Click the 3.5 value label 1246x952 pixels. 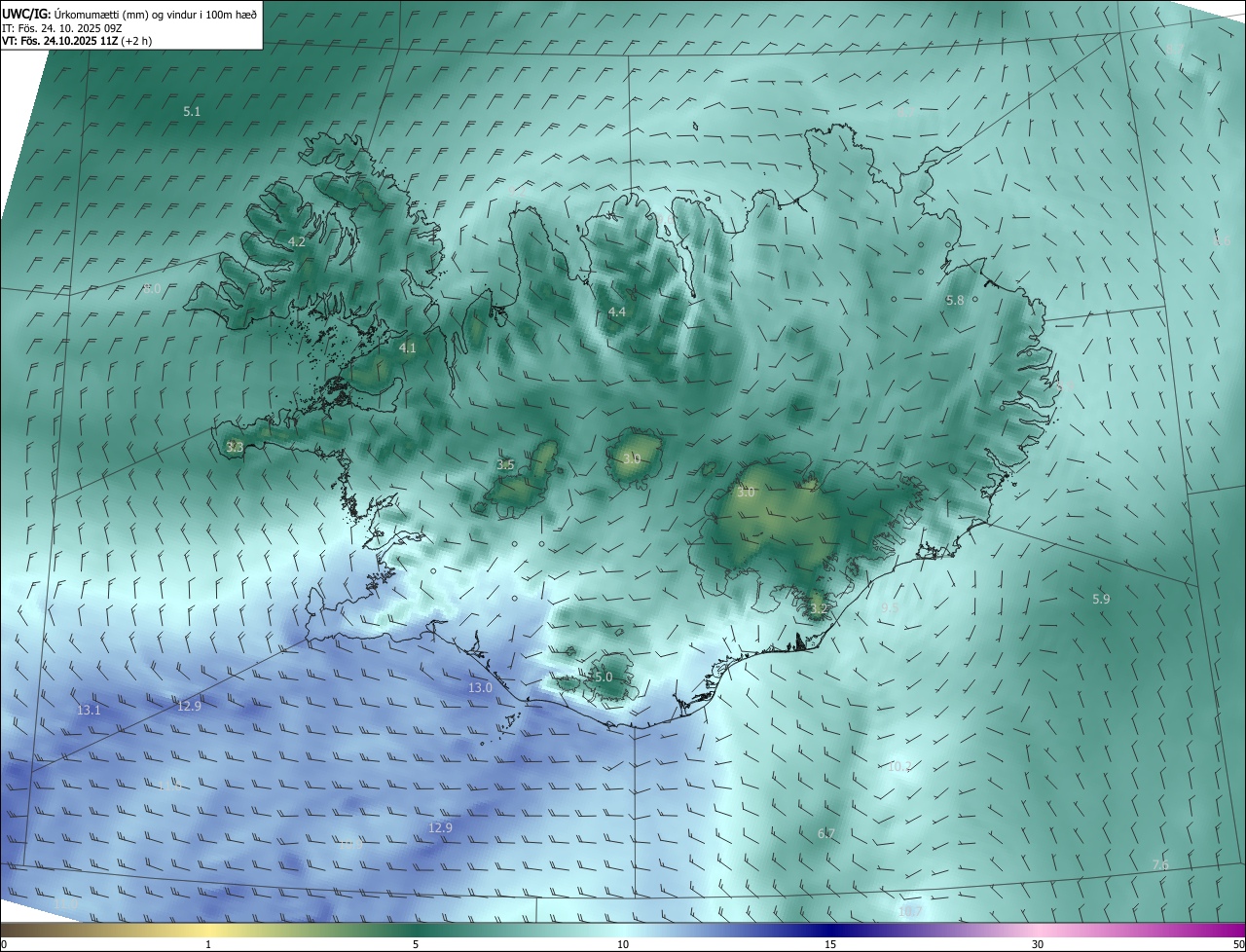(505, 465)
